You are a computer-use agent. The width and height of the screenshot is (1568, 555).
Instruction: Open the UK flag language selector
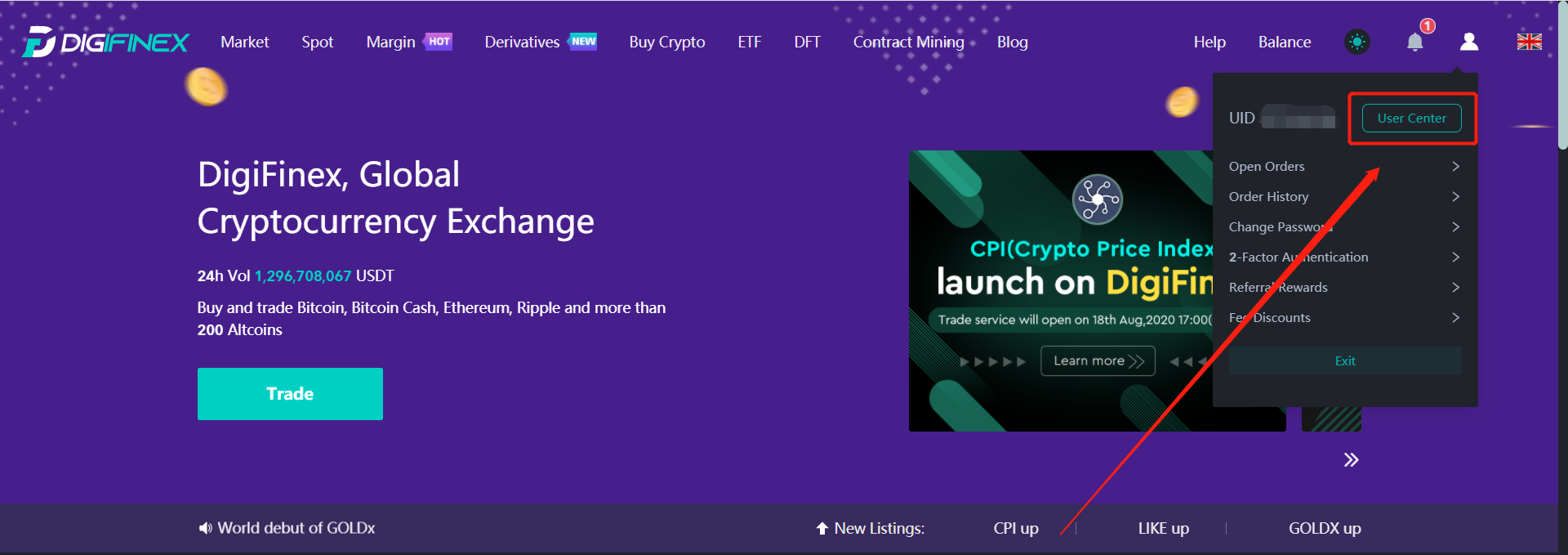(1529, 42)
